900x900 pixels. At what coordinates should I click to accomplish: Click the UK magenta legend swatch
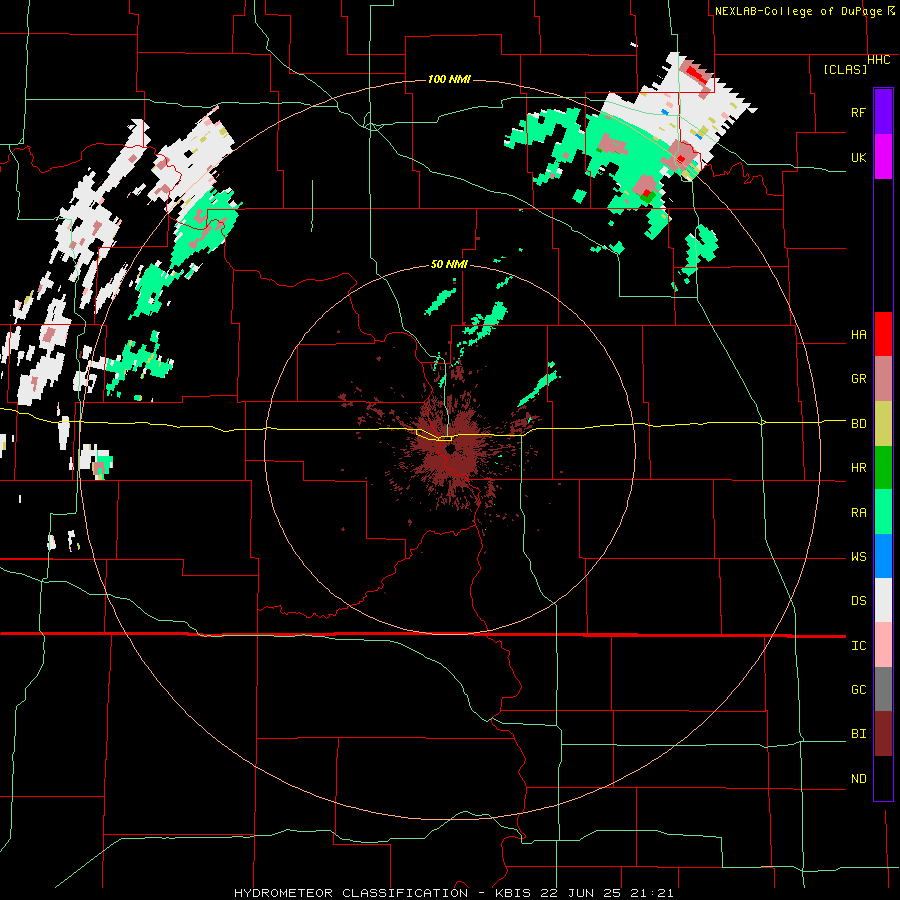(x=883, y=157)
